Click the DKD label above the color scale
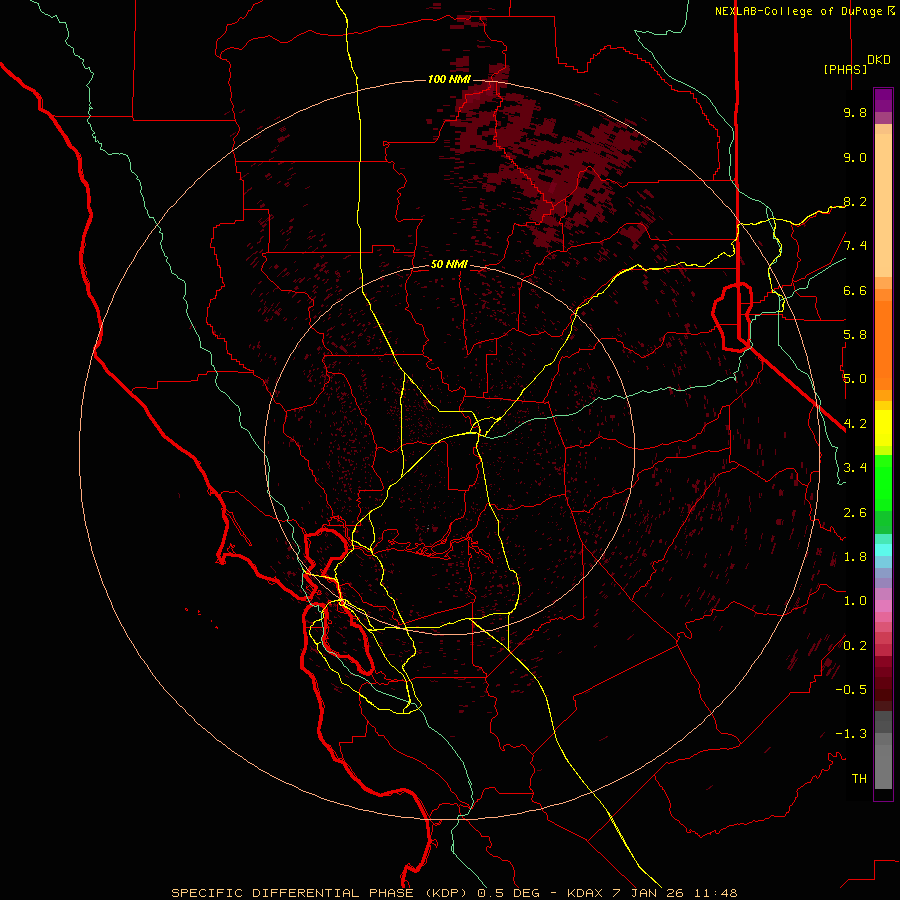 pyautogui.click(x=879, y=60)
